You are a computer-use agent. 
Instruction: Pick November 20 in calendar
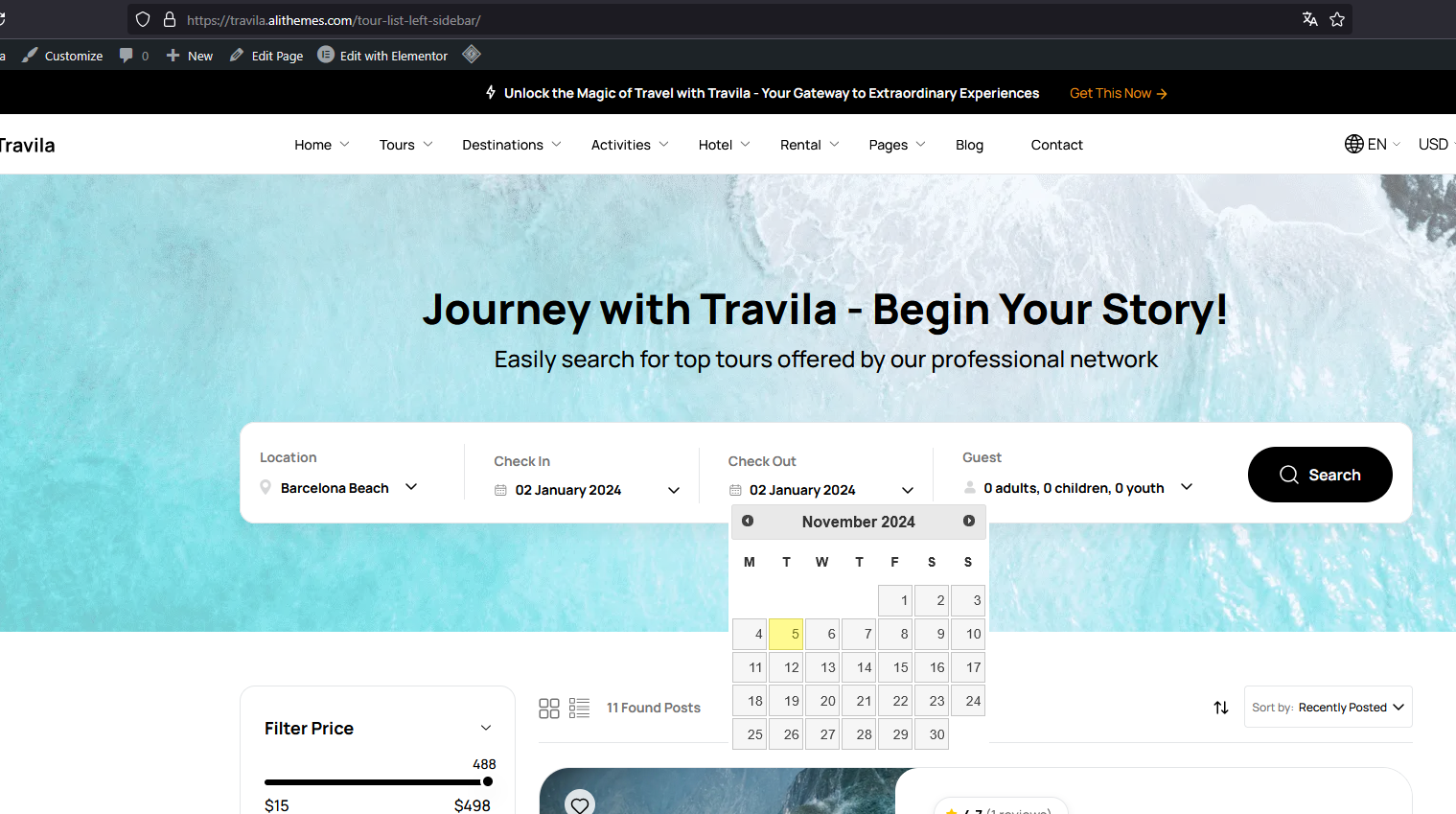pos(822,701)
